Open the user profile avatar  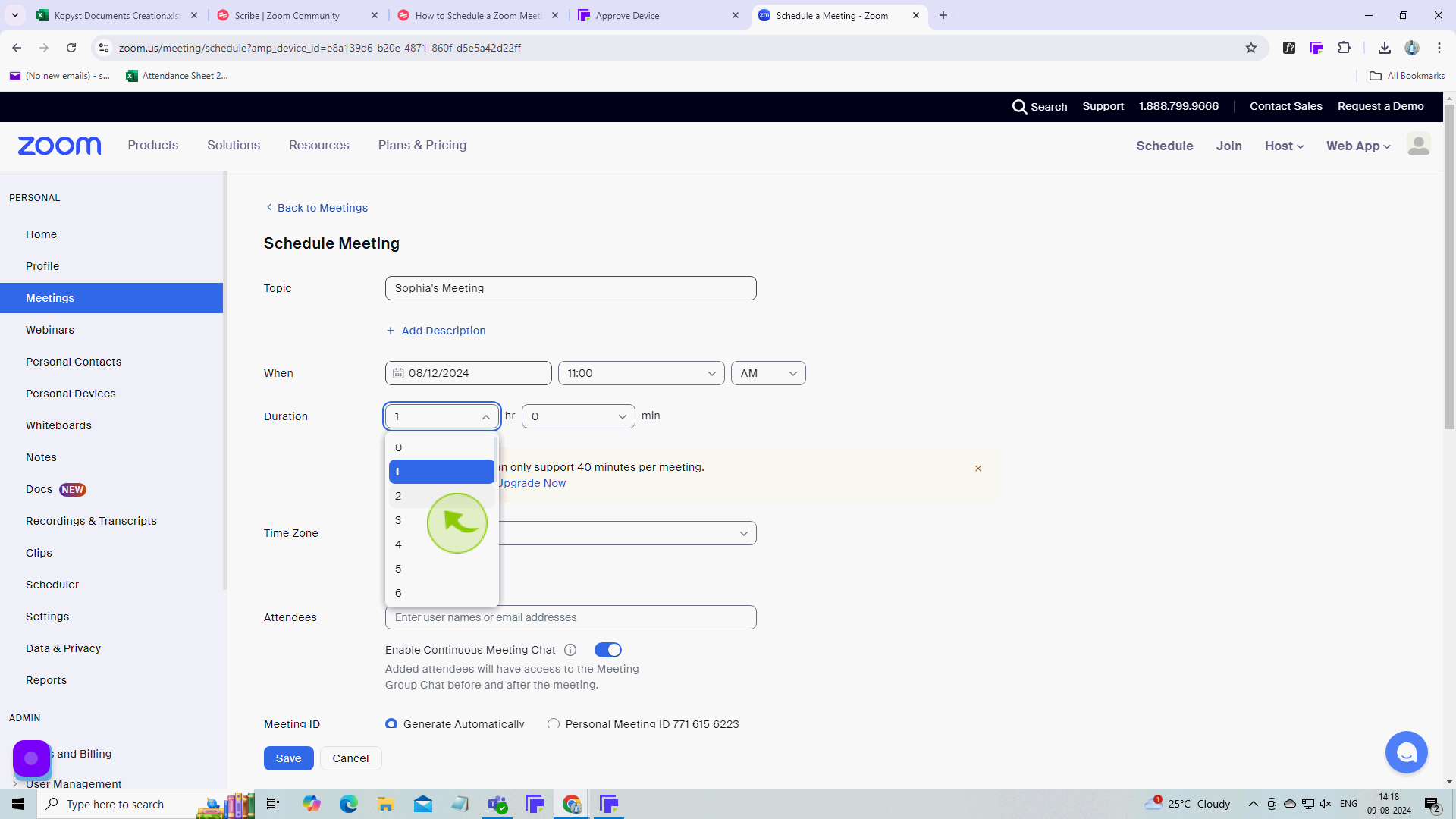pos(1418,145)
